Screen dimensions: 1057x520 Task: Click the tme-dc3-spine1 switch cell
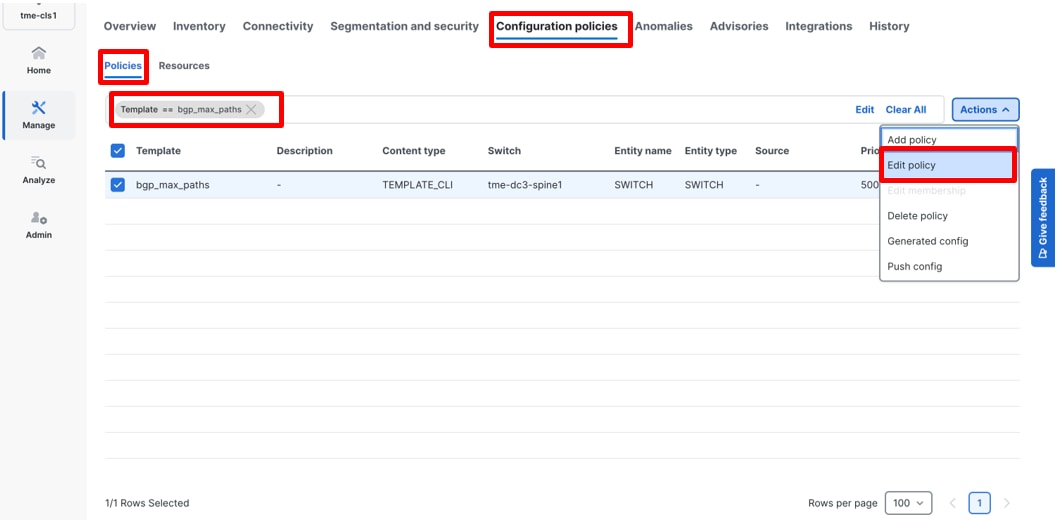(525, 184)
